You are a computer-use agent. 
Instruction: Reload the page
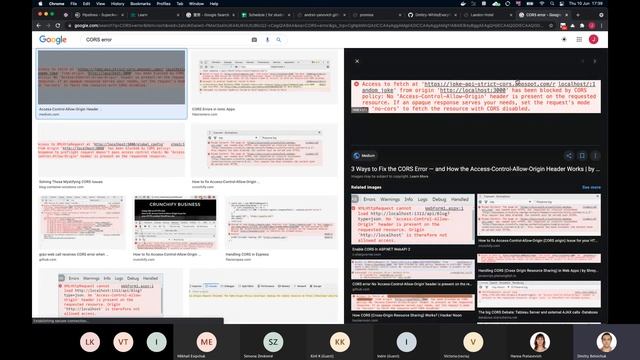(58, 25)
